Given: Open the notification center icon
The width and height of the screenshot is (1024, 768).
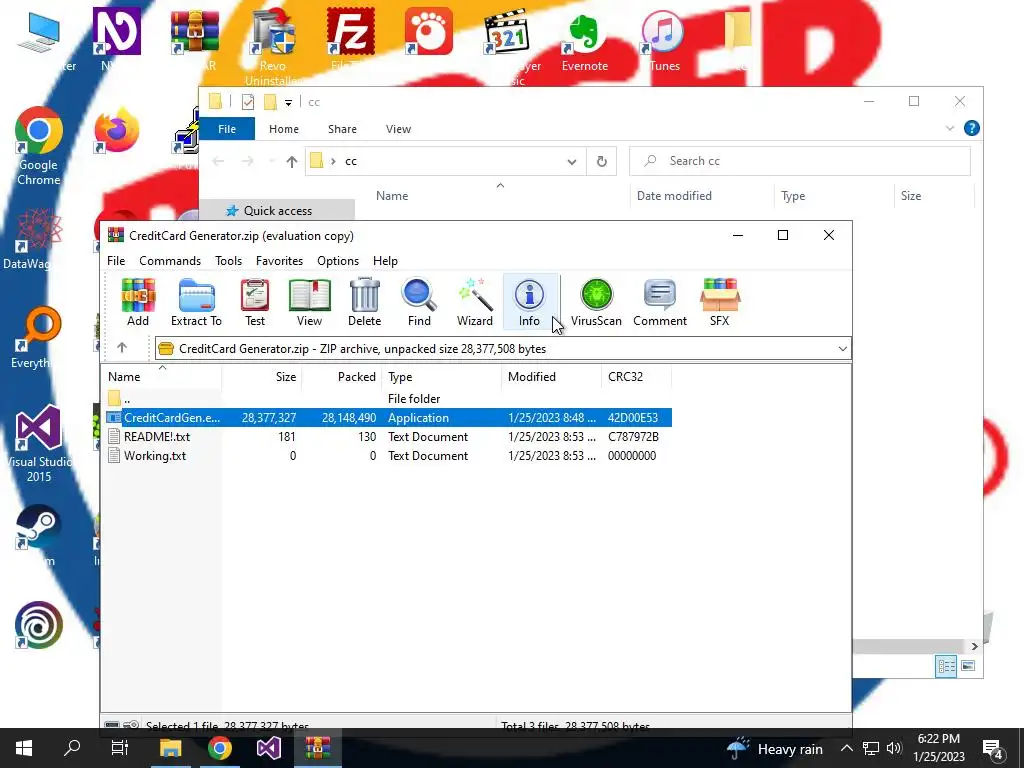Looking at the screenshot, I should [993, 750].
